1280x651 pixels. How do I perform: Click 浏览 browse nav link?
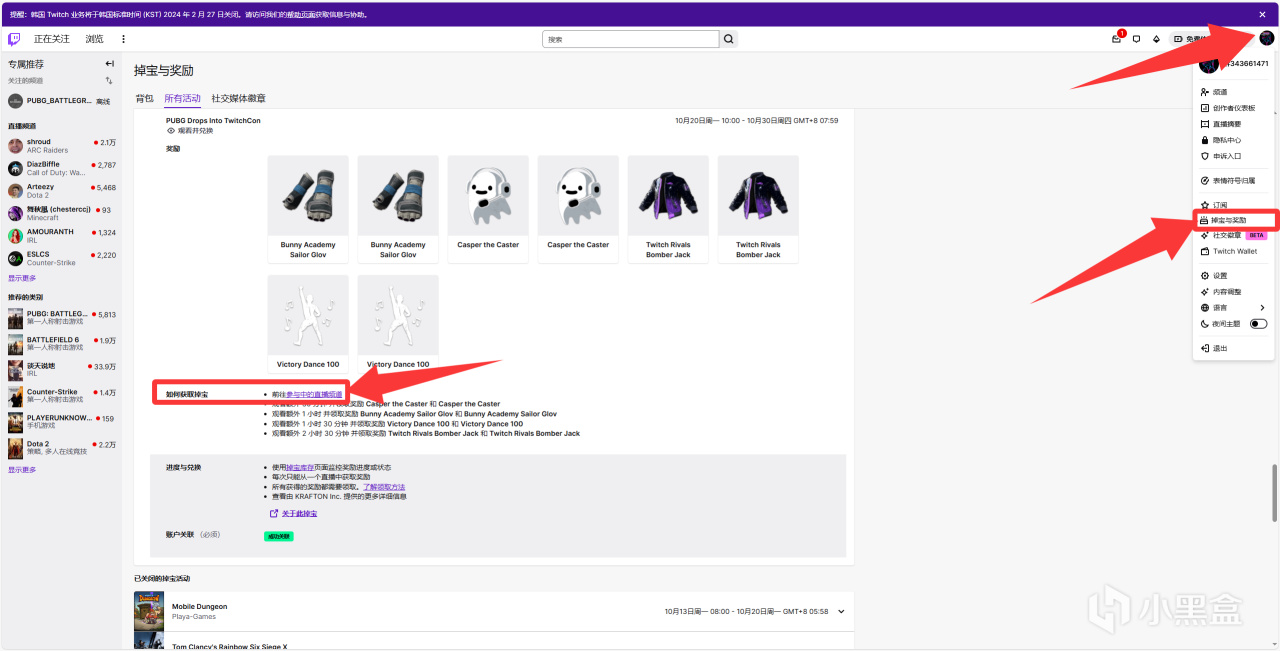(x=94, y=39)
